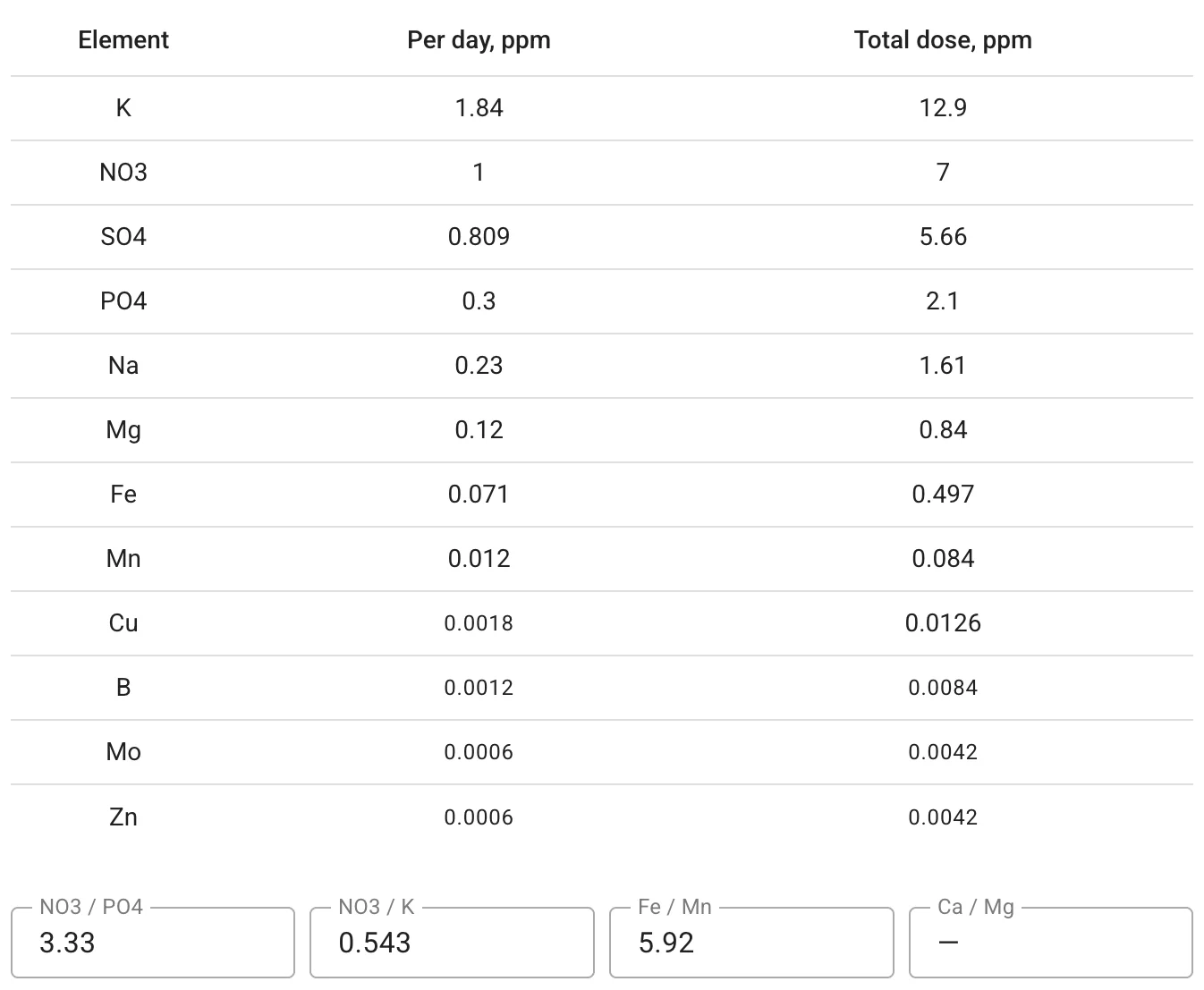Select the Mn per day value 0.012
Screen dimensions: 1204x990
[479, 558]
